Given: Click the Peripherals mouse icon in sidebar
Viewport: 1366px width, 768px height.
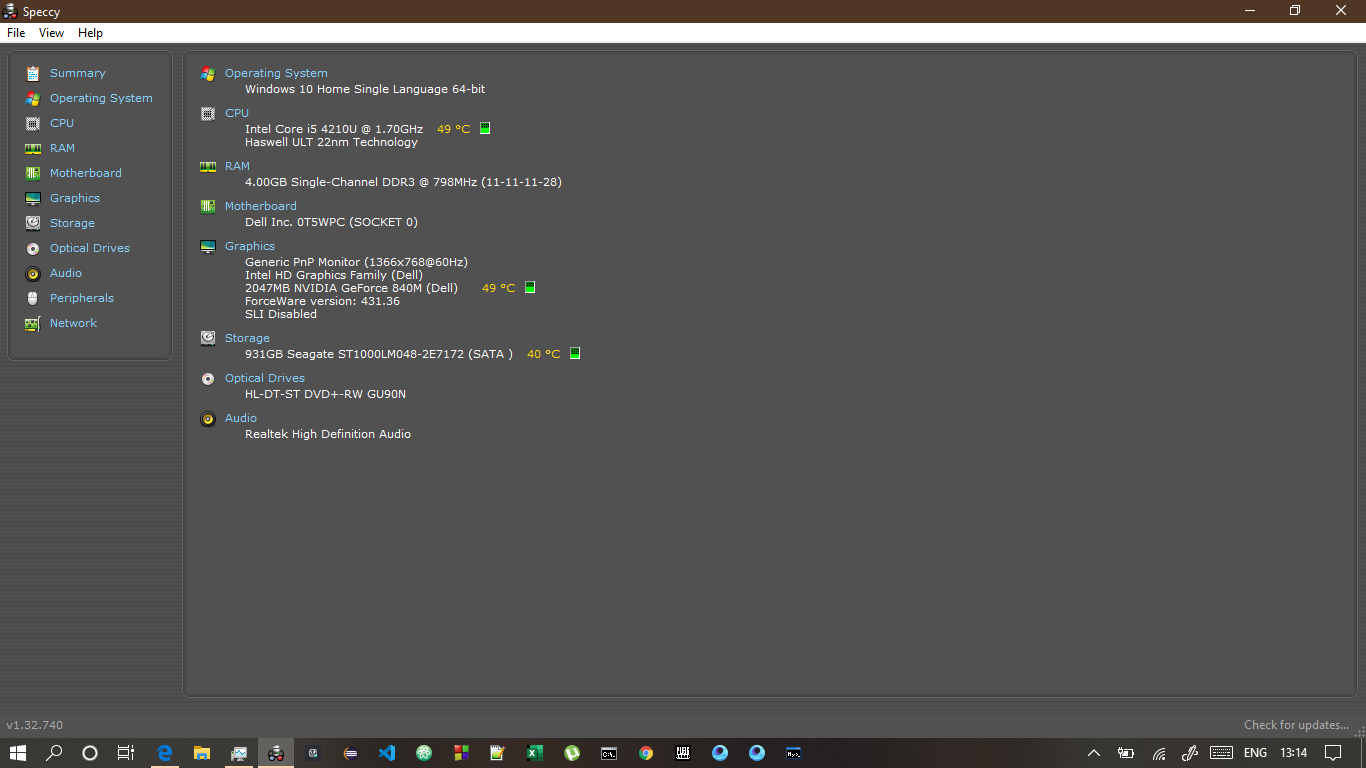Looking at the screenshot, I should [x=33, y=298].
